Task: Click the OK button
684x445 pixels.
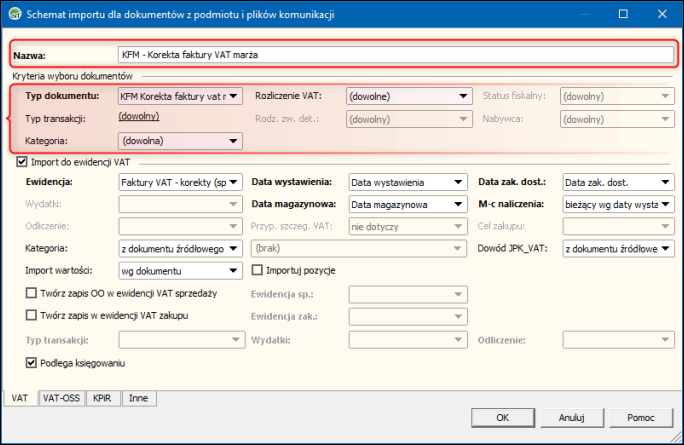Action: (503, 418)
